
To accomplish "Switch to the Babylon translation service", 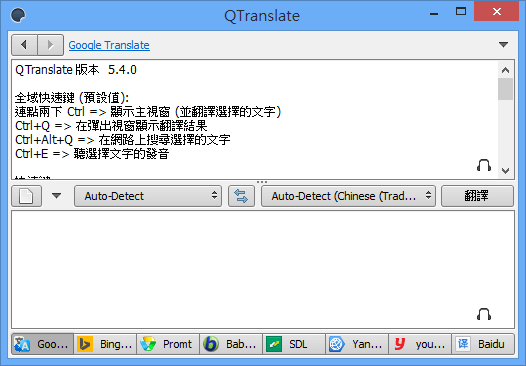I will coord(231,344).
